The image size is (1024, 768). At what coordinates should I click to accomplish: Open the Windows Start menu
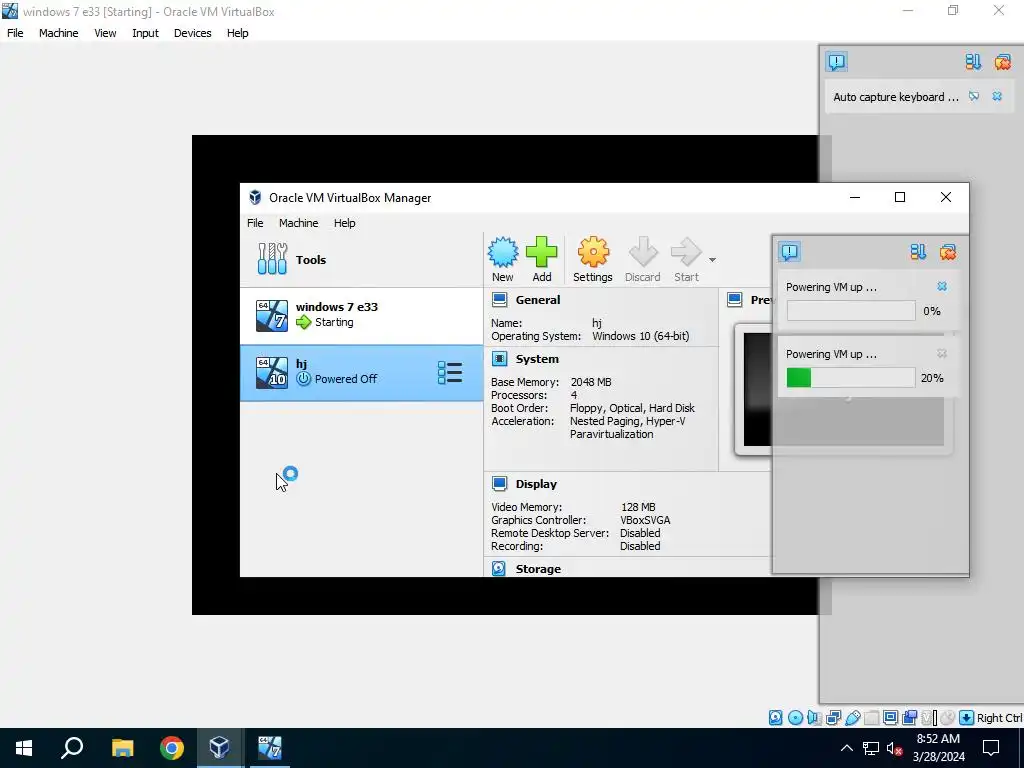tap(24, 748)
